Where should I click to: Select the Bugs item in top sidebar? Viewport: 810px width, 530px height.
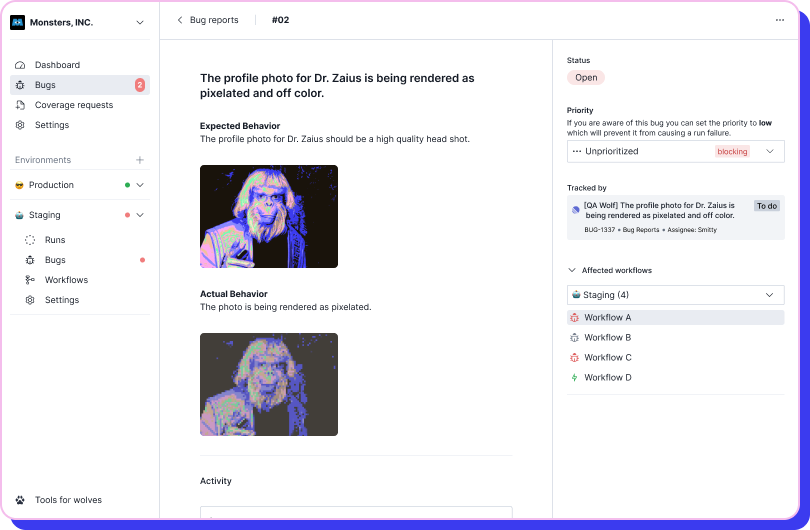80,85
